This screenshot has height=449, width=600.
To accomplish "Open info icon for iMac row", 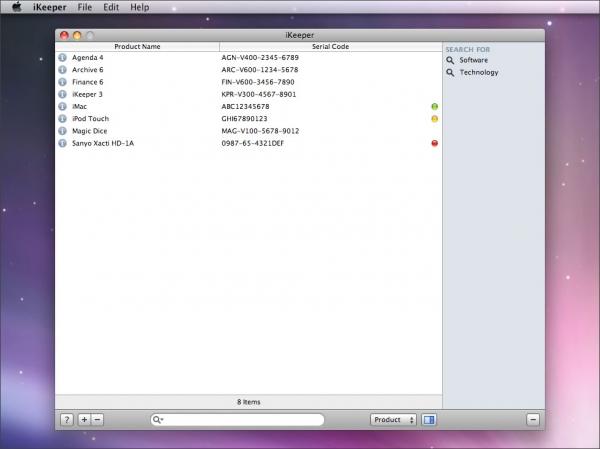I will pos(62,106).
